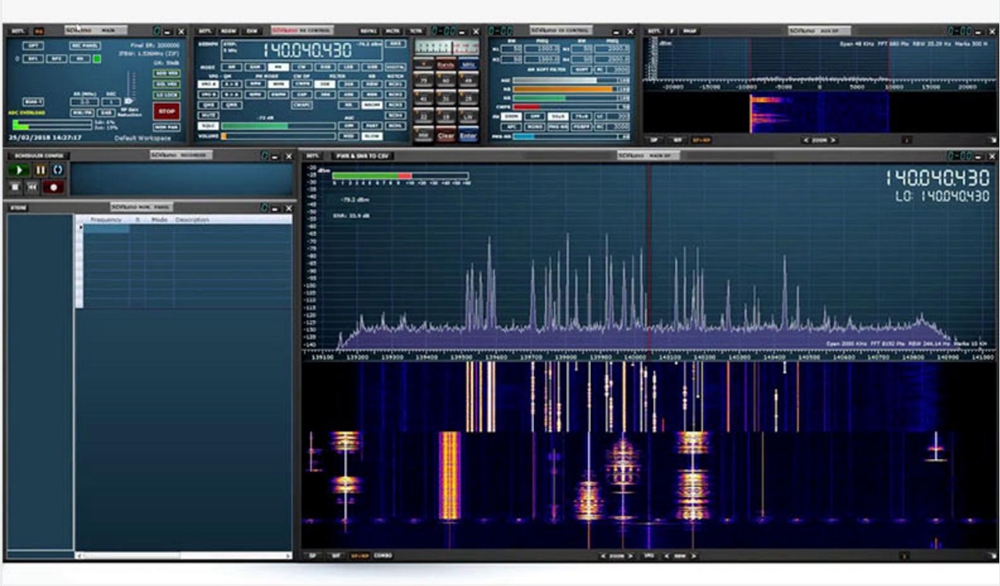This screenshot has width=1000, height=586.
Task: Switch to the COMBO display tab
Action: coord(383,555)
